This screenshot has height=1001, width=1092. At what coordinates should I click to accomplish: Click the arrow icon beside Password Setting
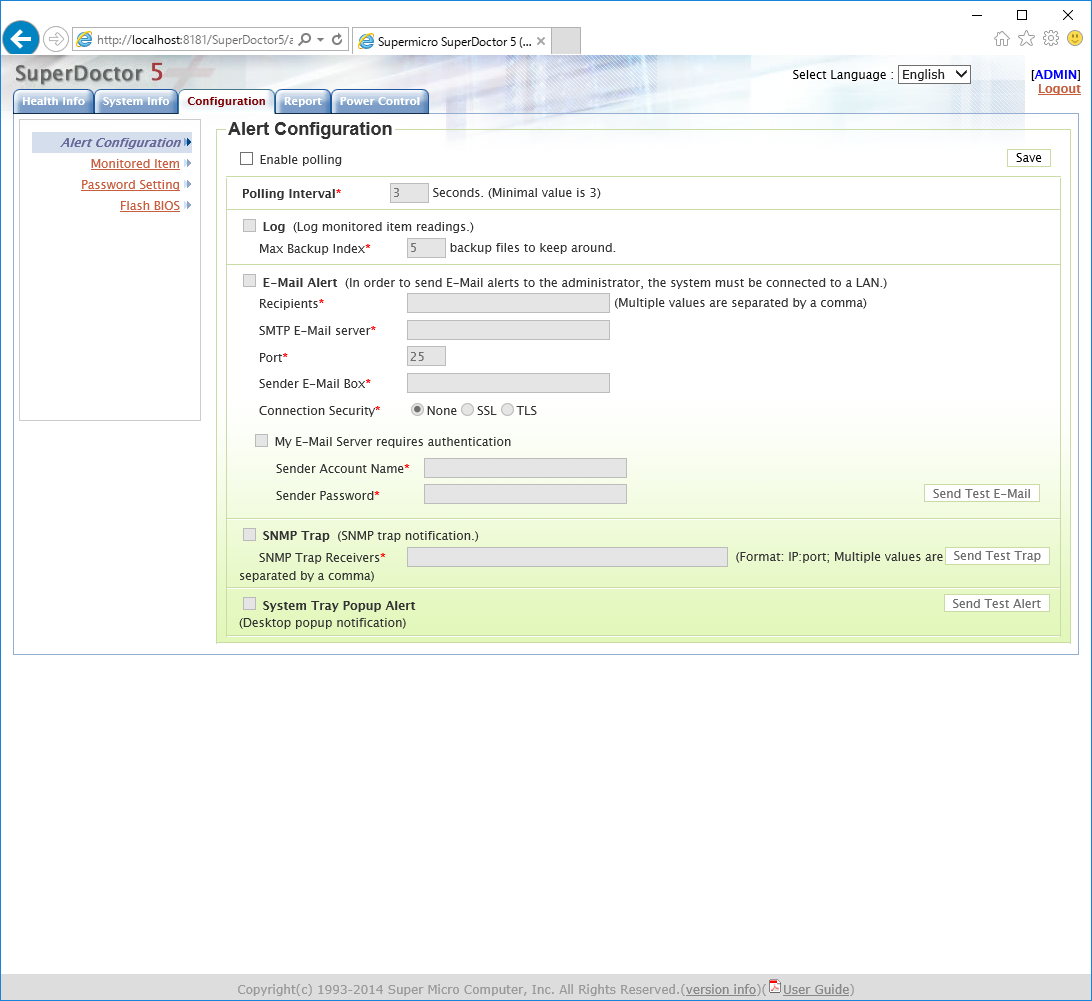tap(188, 185)
